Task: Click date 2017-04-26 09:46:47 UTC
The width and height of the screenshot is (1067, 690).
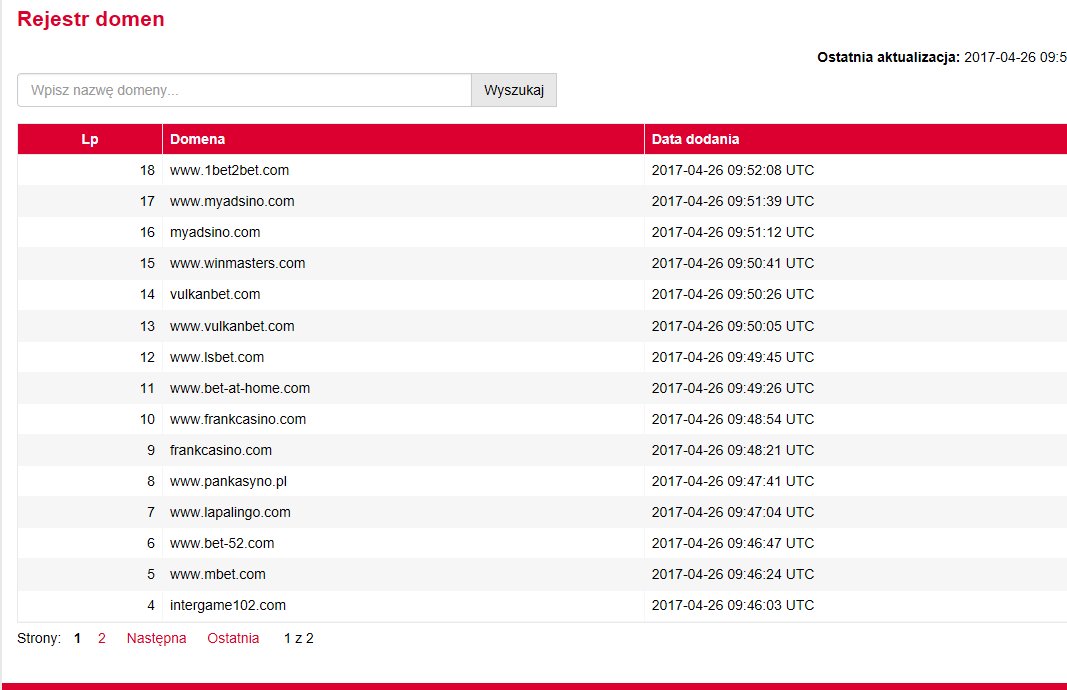Action: [x=733, y=543]
